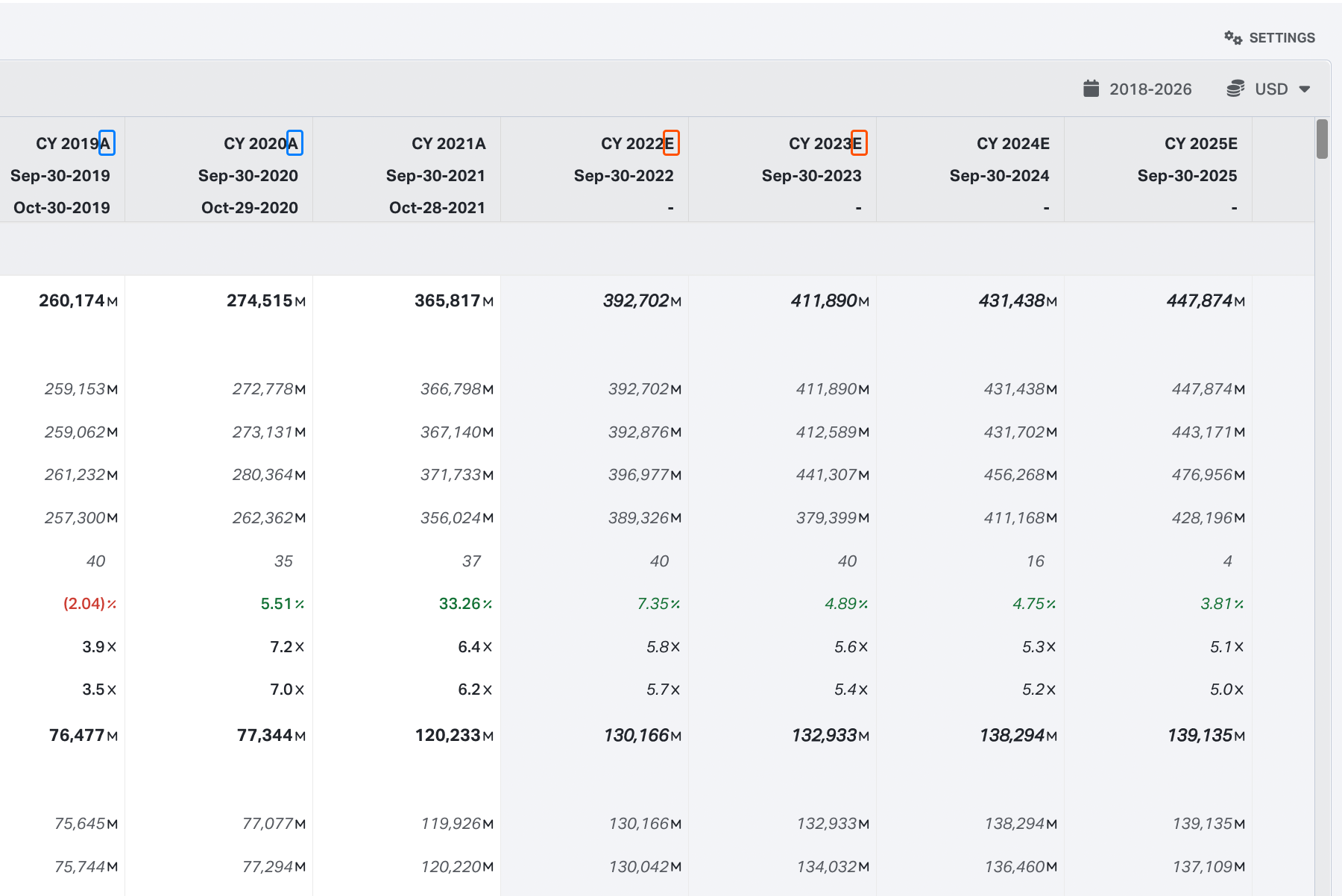Click the Sep-30-2022 period end date
The width and height of the screenshot is (1342, 896).
click(x=624, y=176)
